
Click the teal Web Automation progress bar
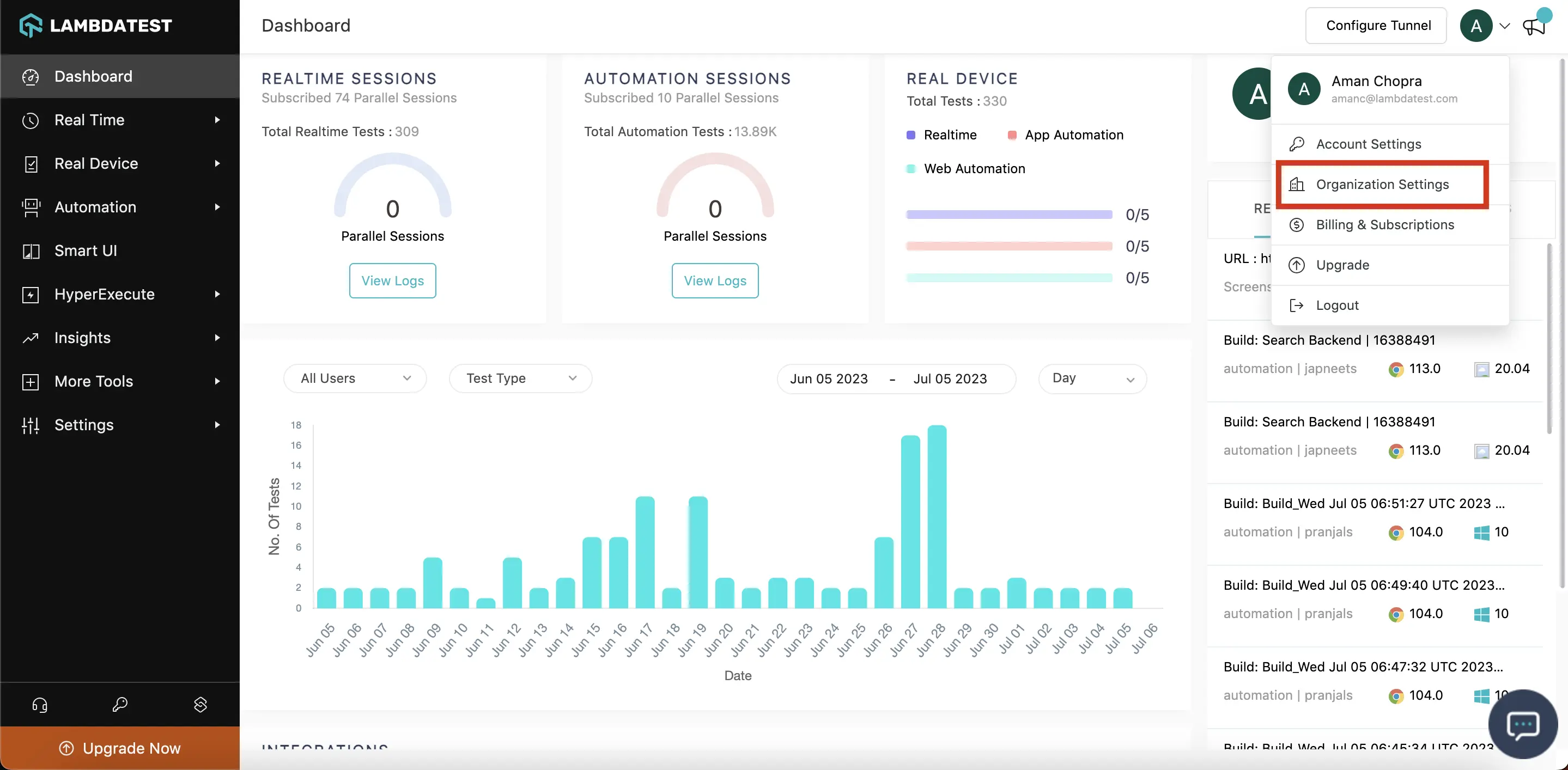pos(1009,278)
